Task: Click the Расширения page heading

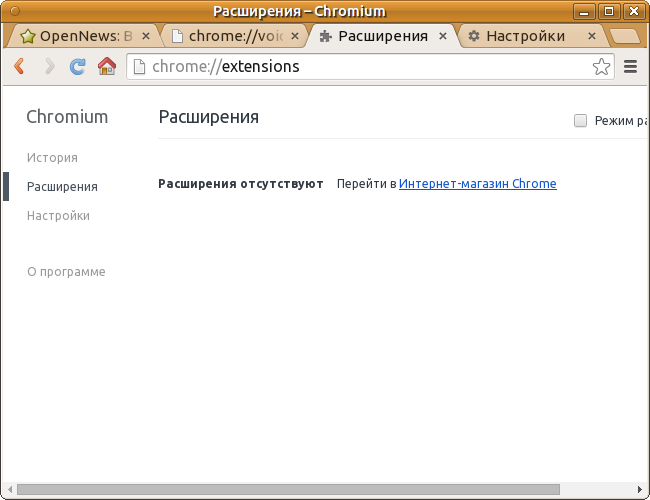Action: point(209,117)
